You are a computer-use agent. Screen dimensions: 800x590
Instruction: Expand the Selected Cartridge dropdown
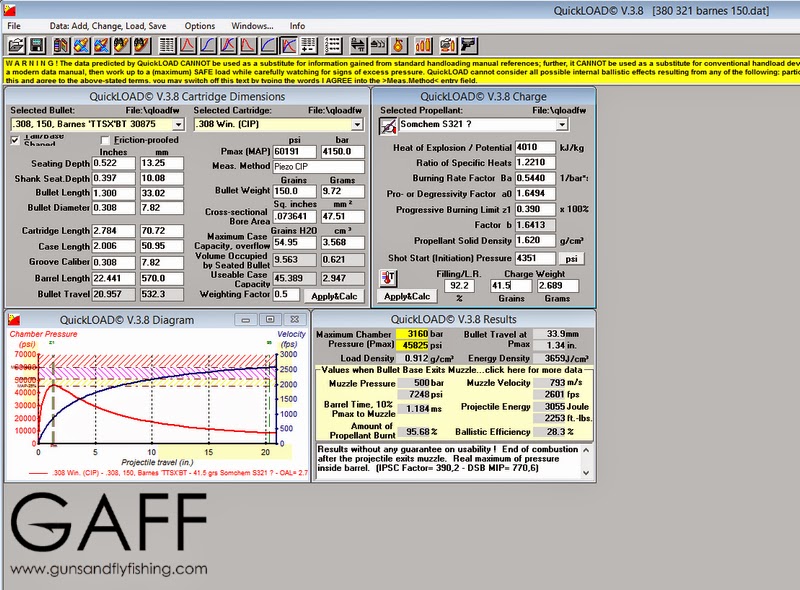(357, 125)
